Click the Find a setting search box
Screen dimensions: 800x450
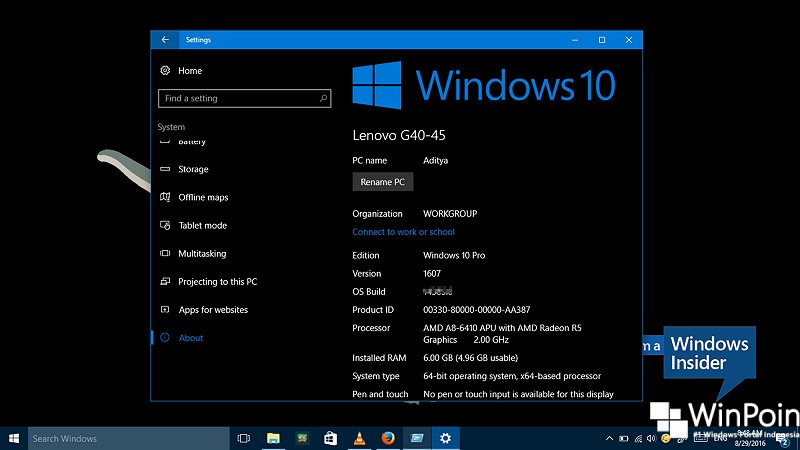(244, 98)
